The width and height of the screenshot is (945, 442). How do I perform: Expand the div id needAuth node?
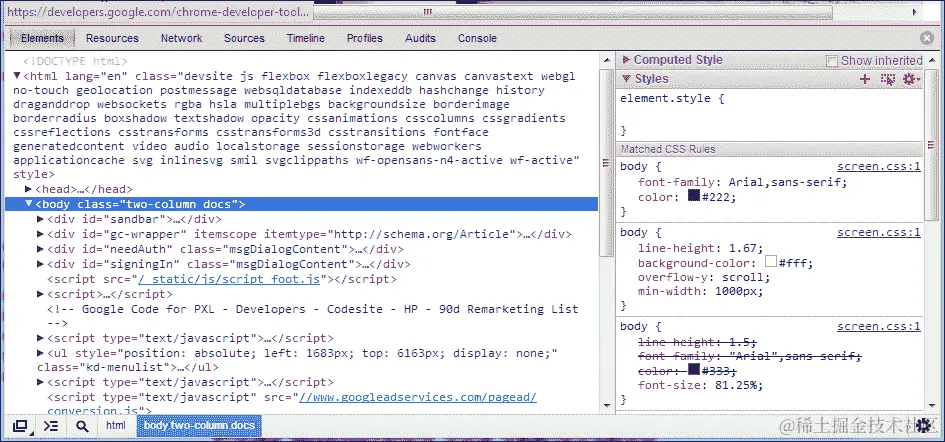point(40,249)
